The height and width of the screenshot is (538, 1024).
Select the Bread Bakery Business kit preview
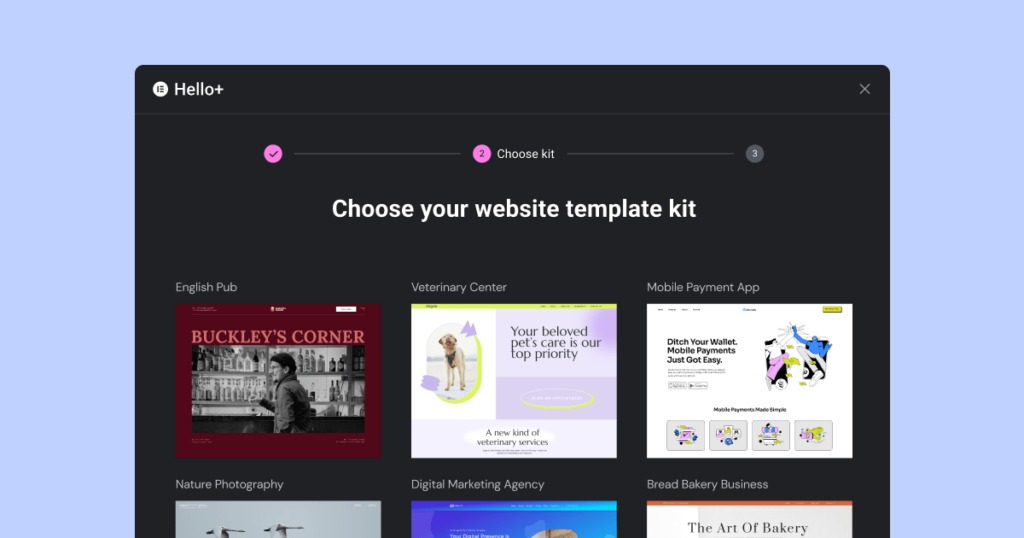click(750, 520)
